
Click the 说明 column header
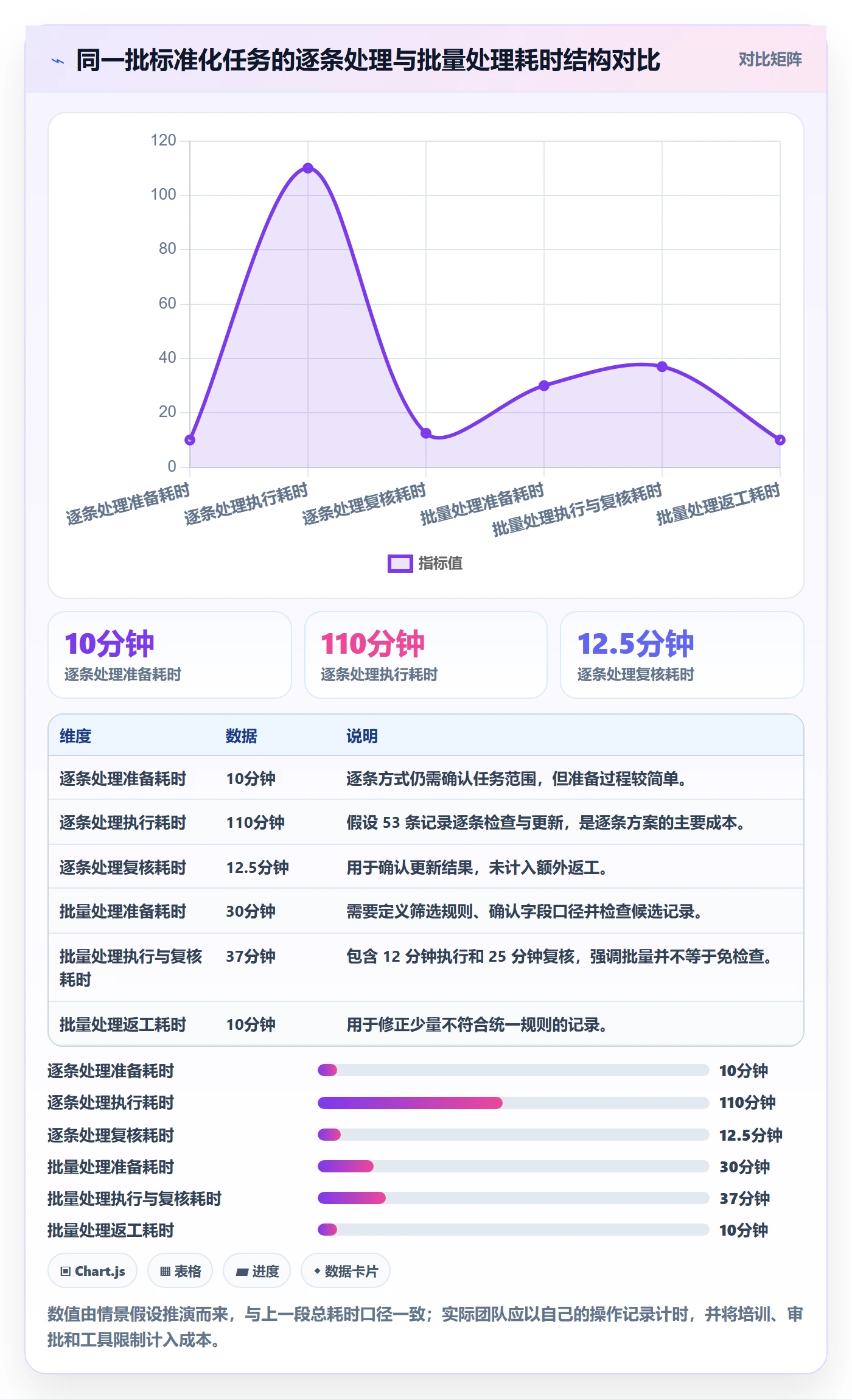pos(362,736)
